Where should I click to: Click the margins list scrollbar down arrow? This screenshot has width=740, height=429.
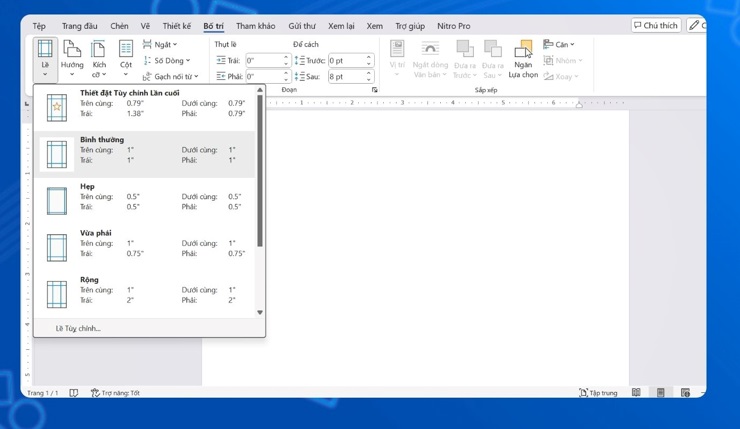coord(260,313)
